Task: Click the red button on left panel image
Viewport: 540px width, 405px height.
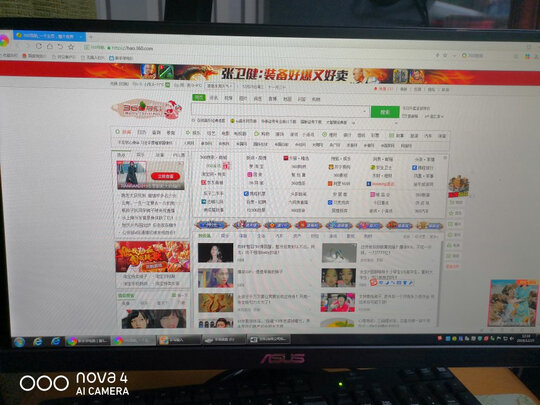Action: (165, 176)
